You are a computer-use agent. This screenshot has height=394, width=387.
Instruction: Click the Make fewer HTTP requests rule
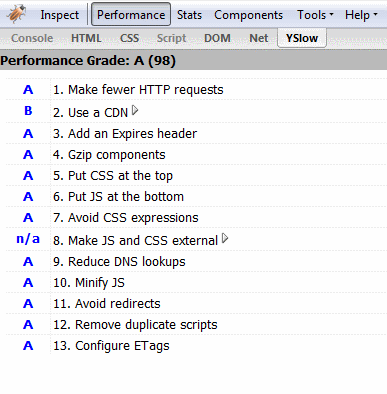[138, 90]
